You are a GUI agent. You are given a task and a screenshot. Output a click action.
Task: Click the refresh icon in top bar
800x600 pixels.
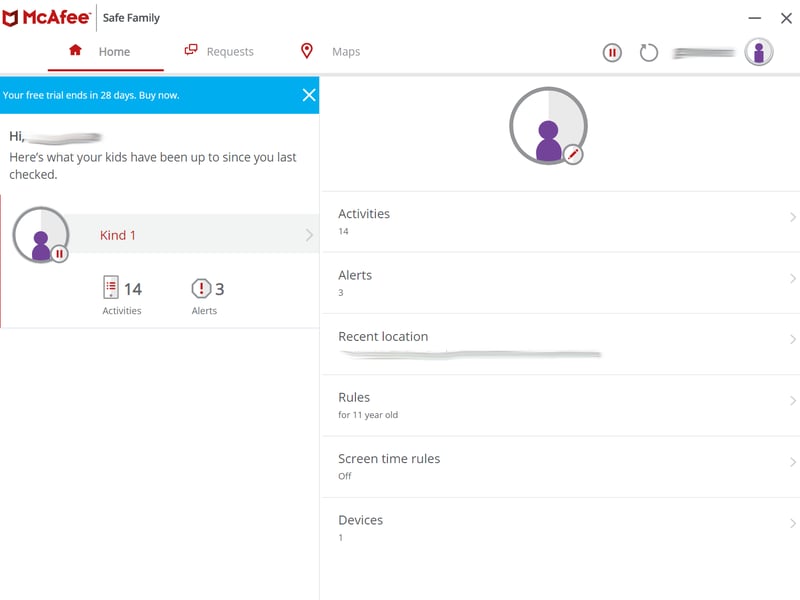point(648,53)
